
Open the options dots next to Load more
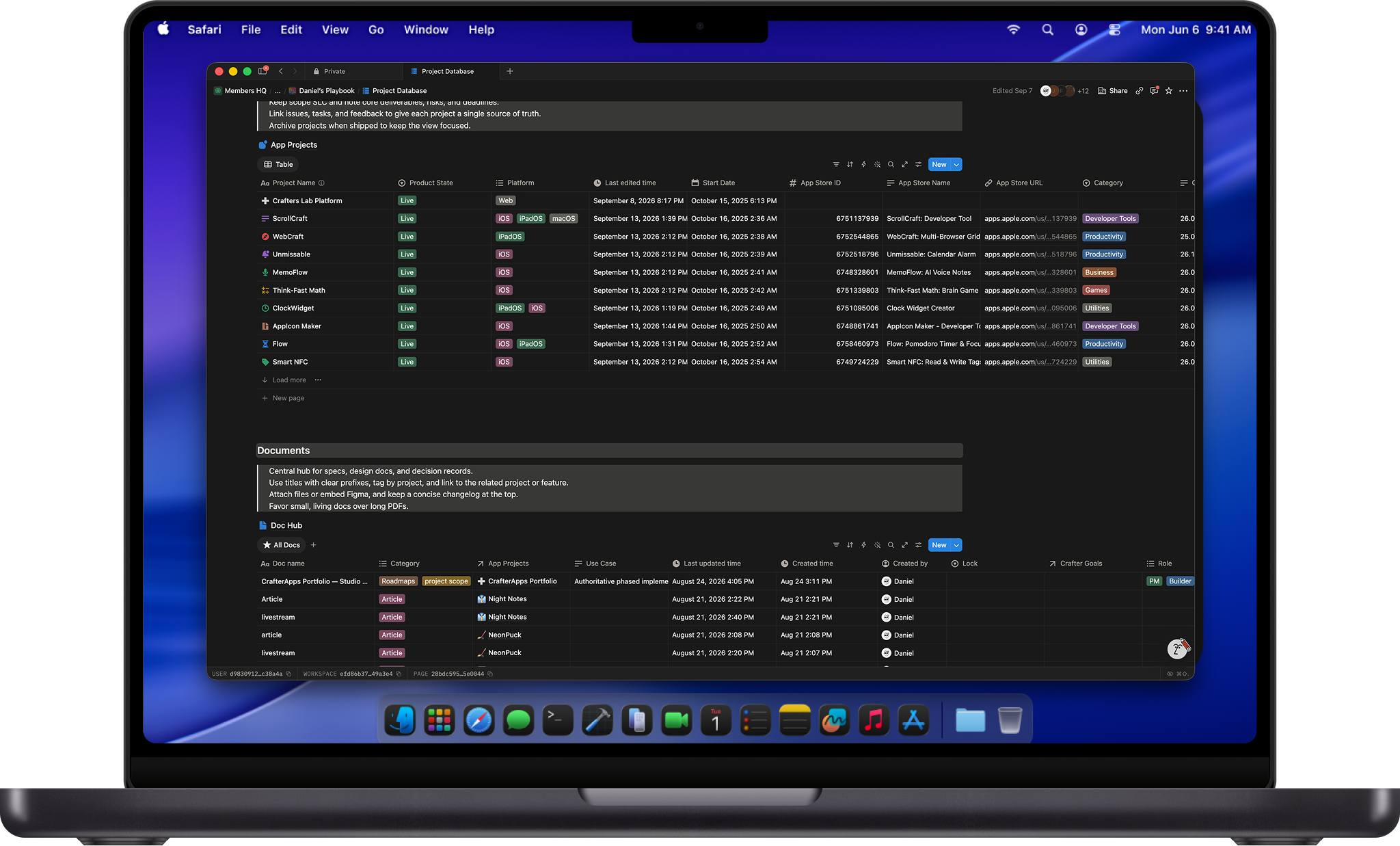pyautogui.click(x=318, y=380)
